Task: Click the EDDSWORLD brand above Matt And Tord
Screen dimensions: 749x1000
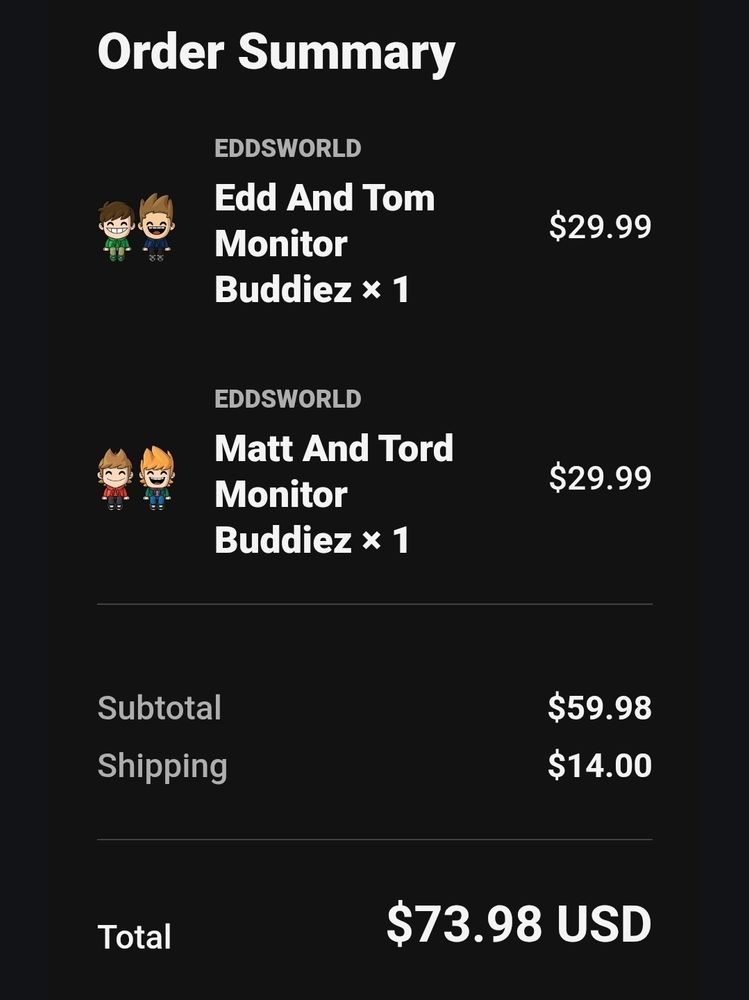Action: pos(288,399)
